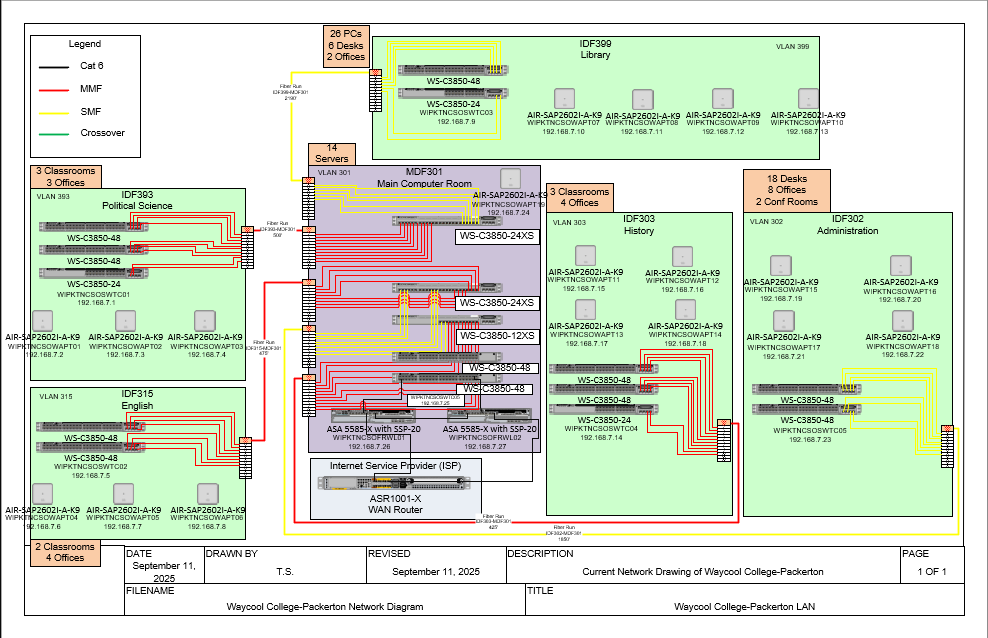Select the WIPKTNCSOWAPT10 access point icon

tap(808, 99)
